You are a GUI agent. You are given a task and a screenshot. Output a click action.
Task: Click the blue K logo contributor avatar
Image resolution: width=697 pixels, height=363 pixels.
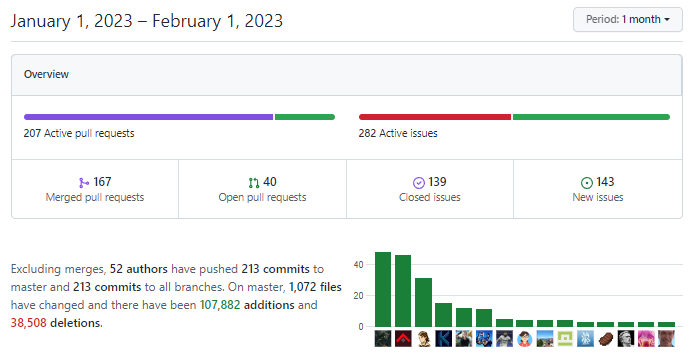(x=443, y=339)
